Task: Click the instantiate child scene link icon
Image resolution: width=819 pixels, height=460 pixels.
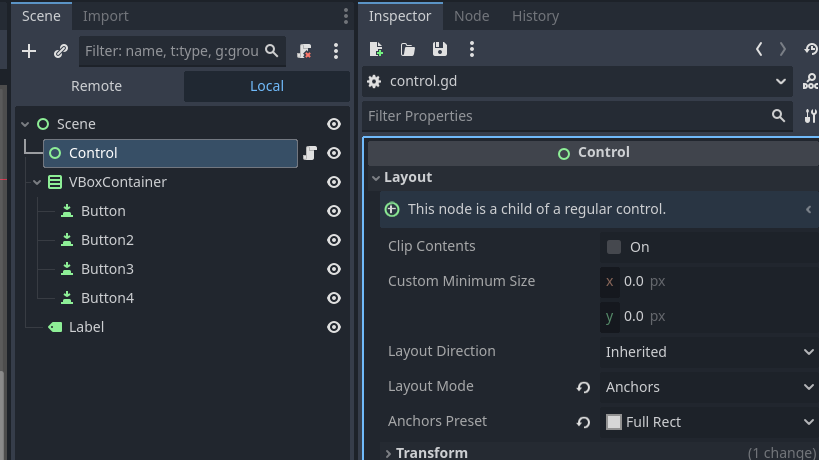Action: pyautogui.click(x=61, y=51)
